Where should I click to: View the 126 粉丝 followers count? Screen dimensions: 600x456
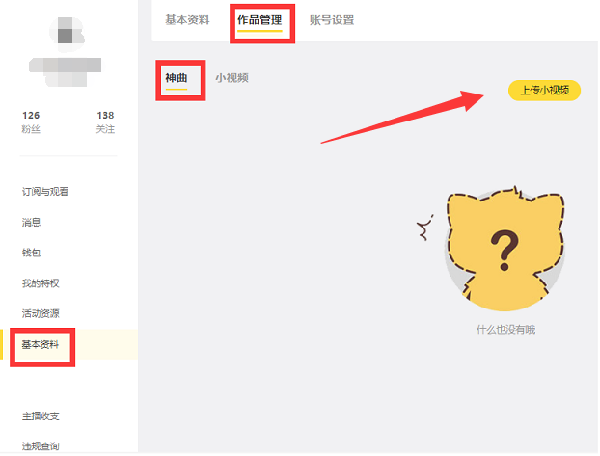tap(31, 122)
